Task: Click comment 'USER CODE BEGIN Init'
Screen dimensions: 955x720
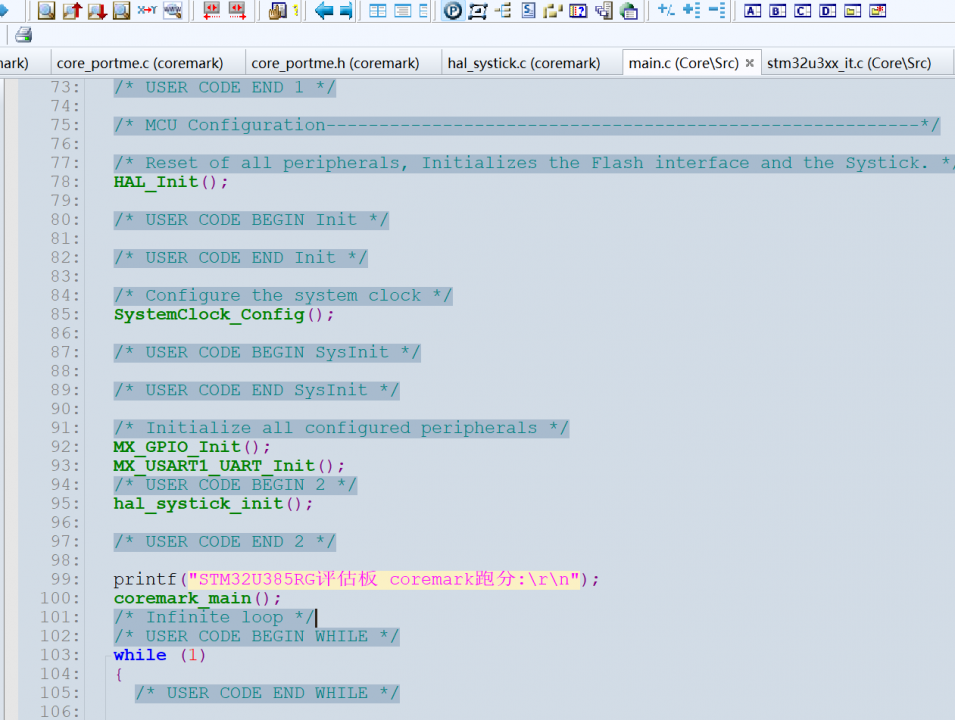Action: [x=251, y=220]
